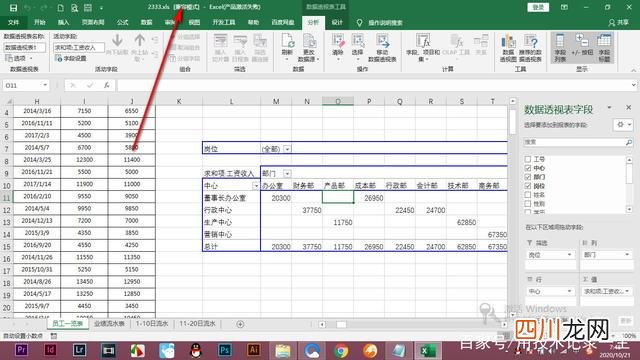This screenshot has width=640, height=360.
Task: Open 岗位 (全部) filter dropdown in pivot table
Action: coord(287,149)
